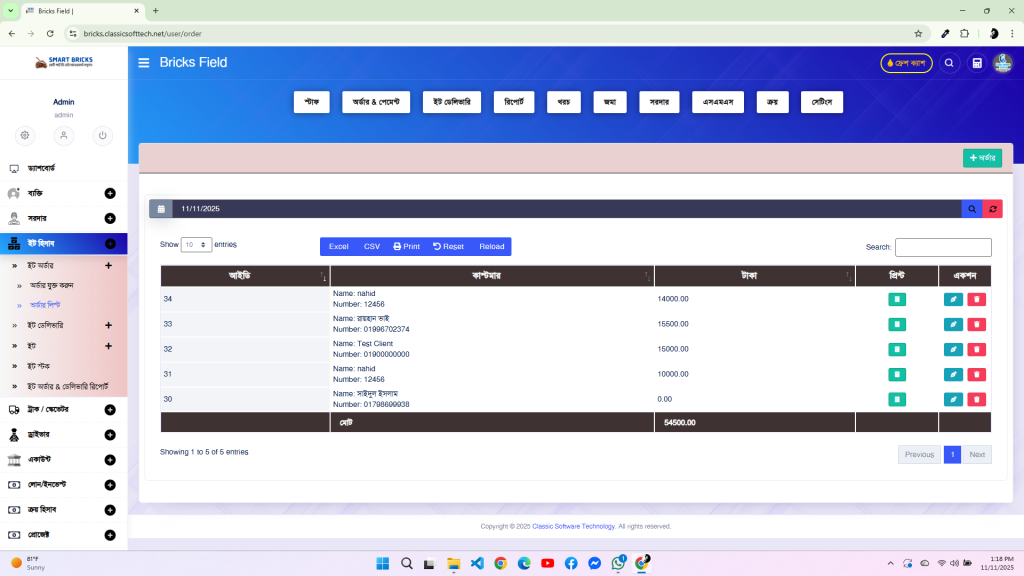Click the ফ্রেশ ক্যাশ pill button
This screenshot has height=576, width=1024.
coord(905,62)
